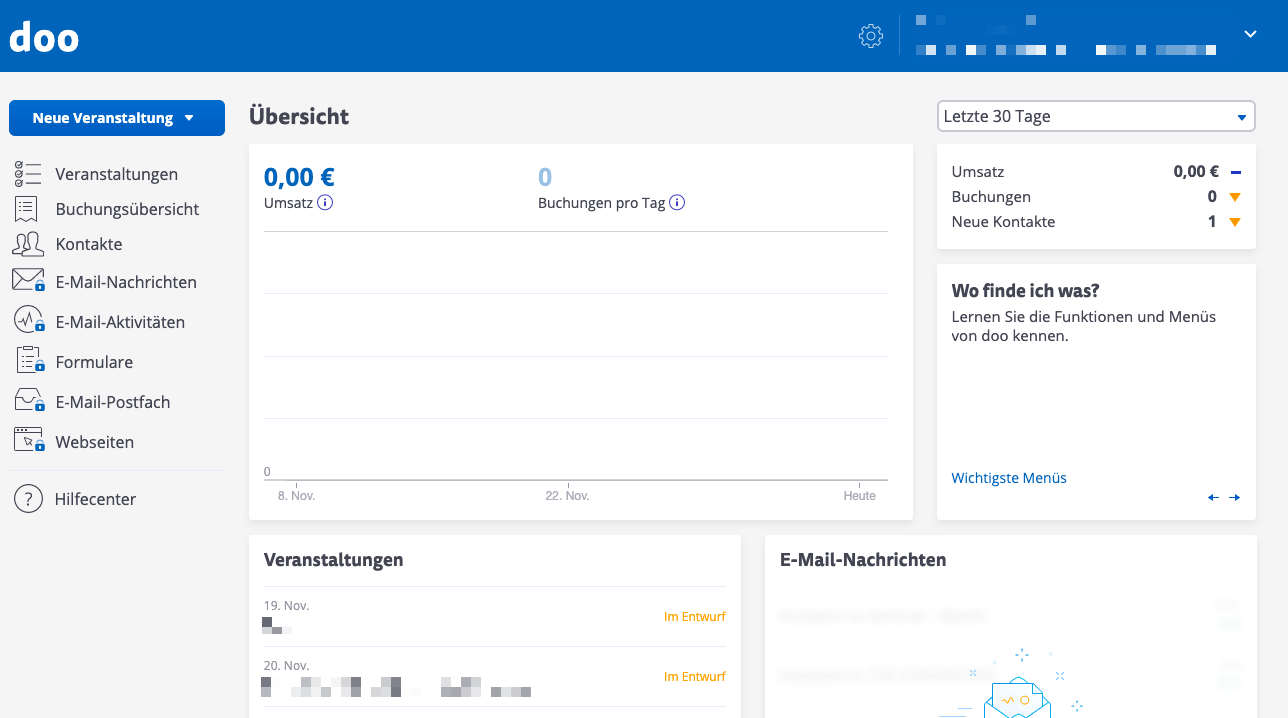Click the envelope illustration in E-Mail-Nachrichten card
Screen dimensions: 1288x718
1017,697
